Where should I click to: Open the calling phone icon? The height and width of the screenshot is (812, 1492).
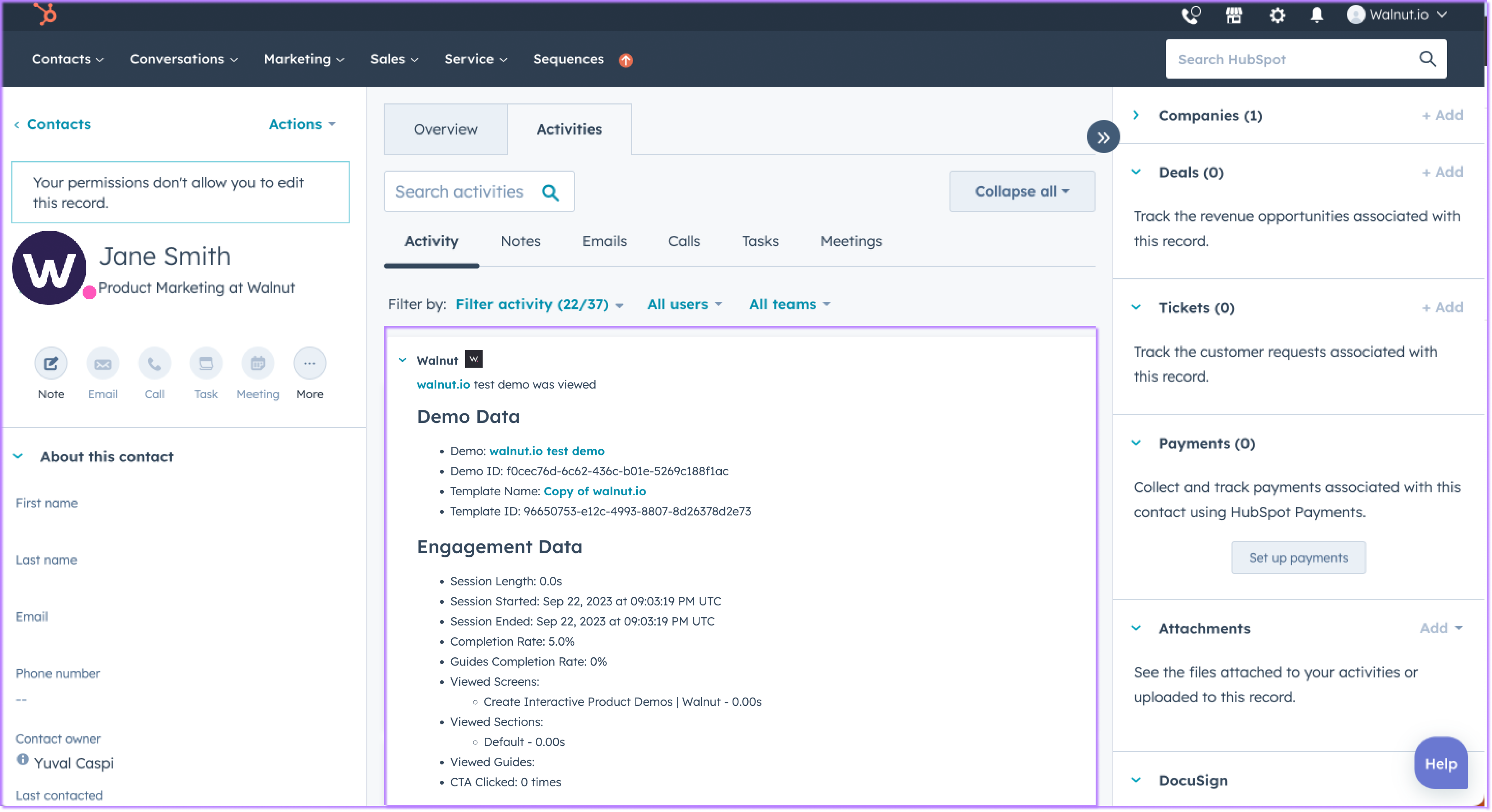[x=1191, y=14]
